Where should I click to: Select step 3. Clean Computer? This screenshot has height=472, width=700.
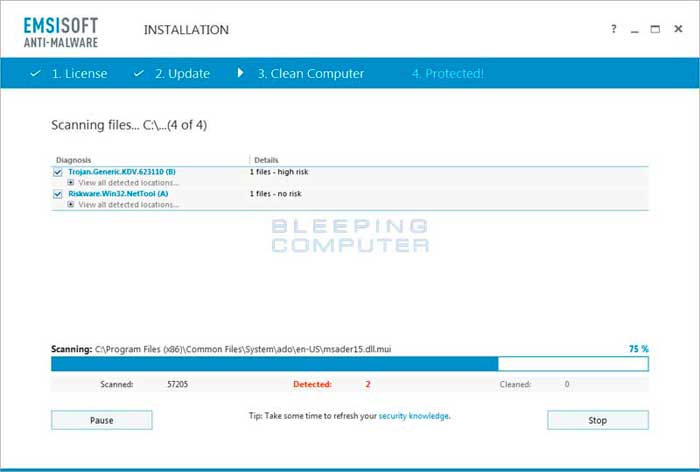pos(311,74)
